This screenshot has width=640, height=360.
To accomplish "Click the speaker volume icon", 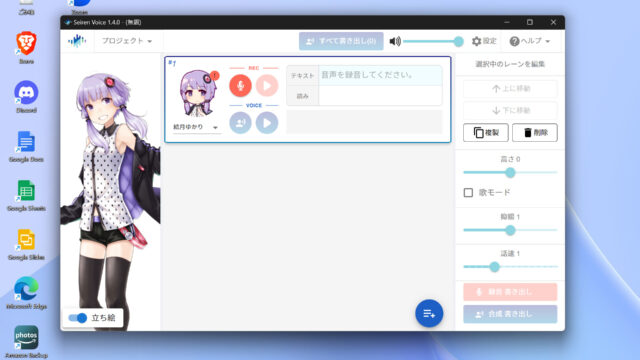I will [395, 41].
